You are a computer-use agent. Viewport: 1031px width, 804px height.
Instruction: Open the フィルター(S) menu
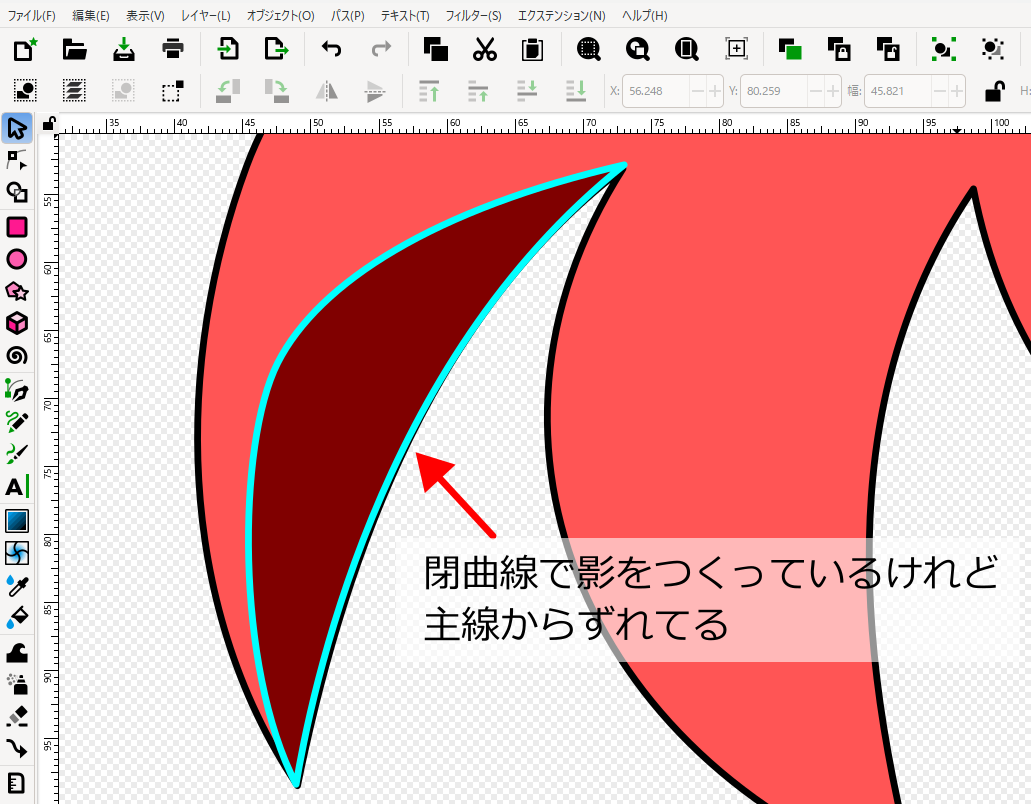click(x=473, y=15)
